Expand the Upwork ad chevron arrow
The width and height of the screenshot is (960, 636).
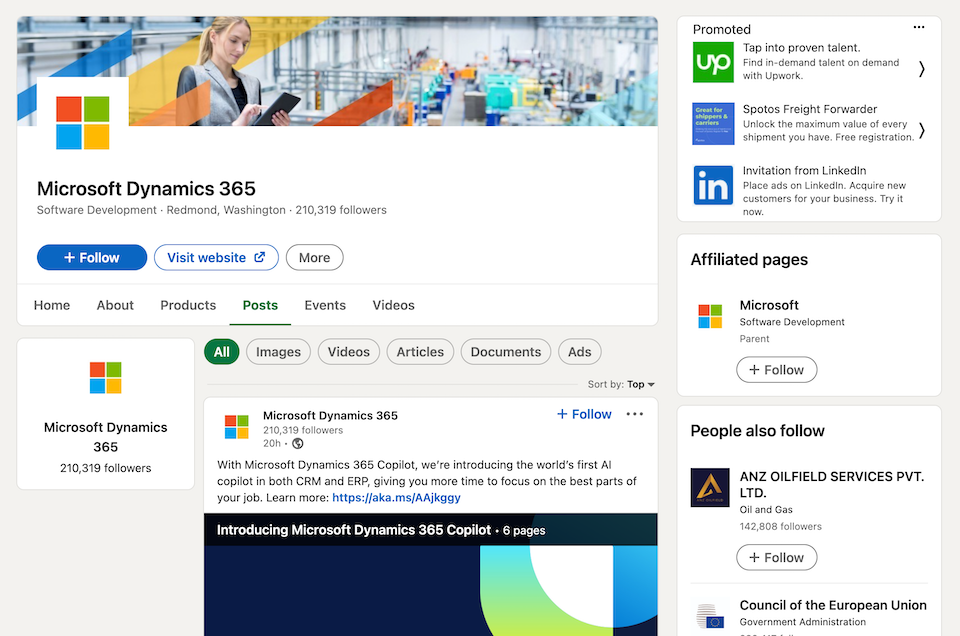(921, 69)
